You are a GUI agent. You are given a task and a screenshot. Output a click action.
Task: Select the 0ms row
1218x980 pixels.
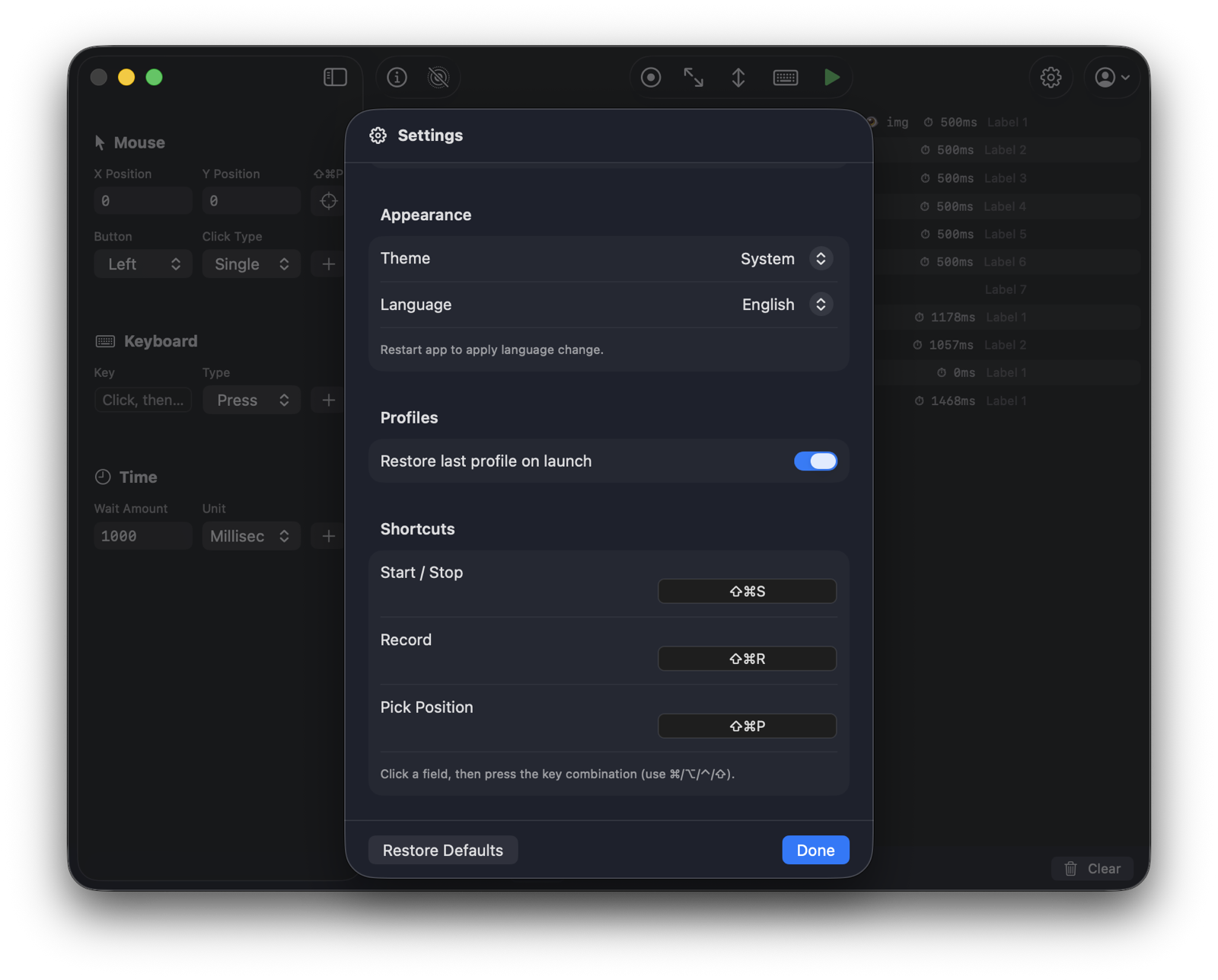click(1006, 372)
